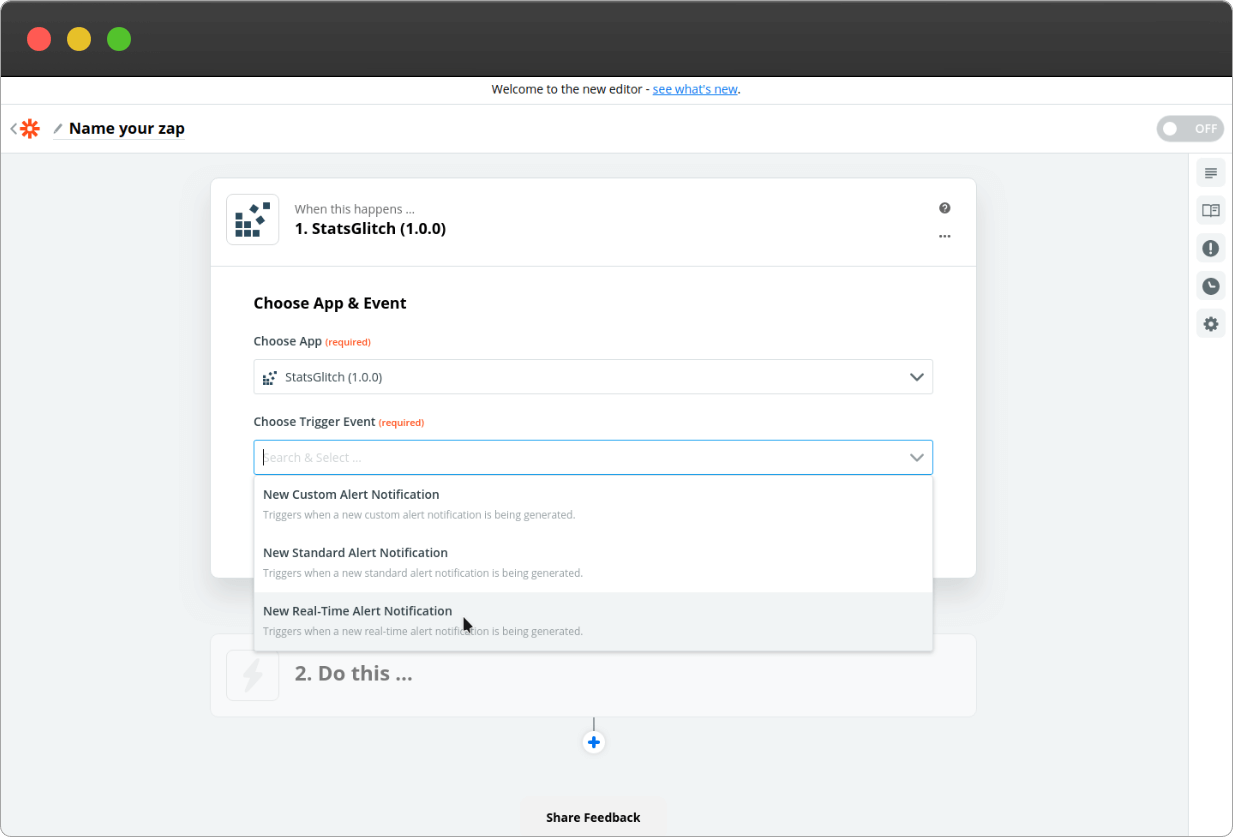The width and height of the screenshot is (1233, 837).
Task: Click the Name your zap title
Action: point(127,128)
